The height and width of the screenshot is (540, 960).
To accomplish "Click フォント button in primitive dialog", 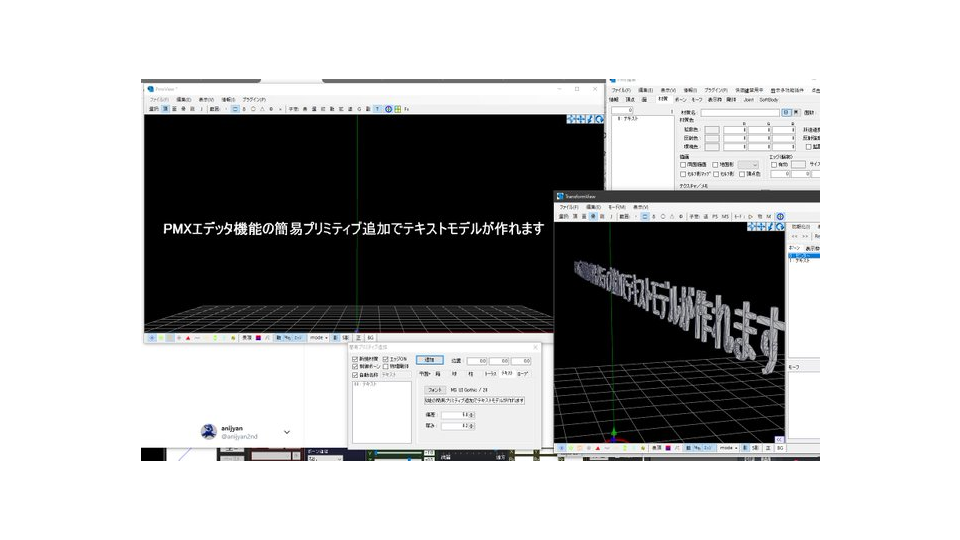I will pos(435,390).
